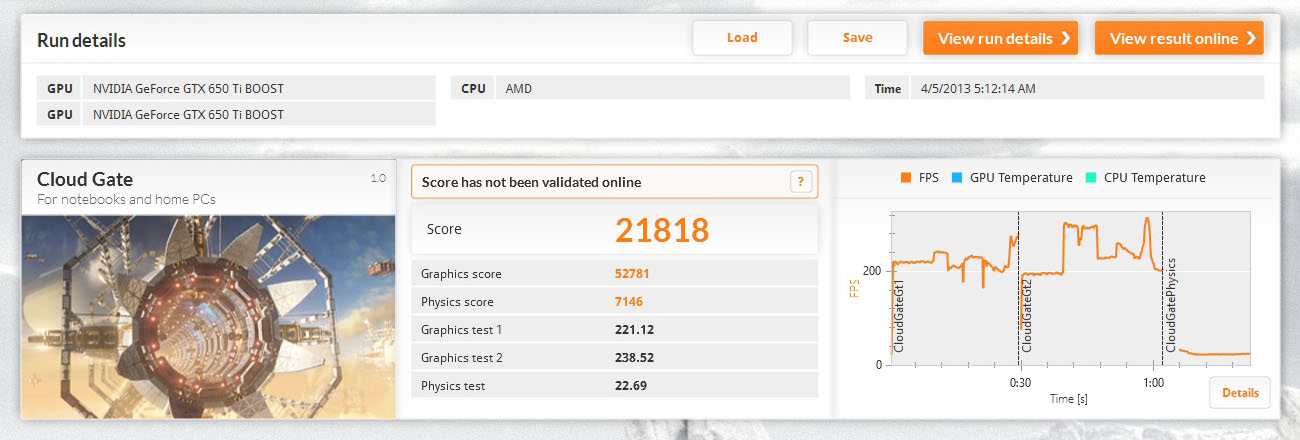The image size is (1300, 440).
Task: Click 'For notebooks and home PCs' subtitle
Action: tap(126, 199)
